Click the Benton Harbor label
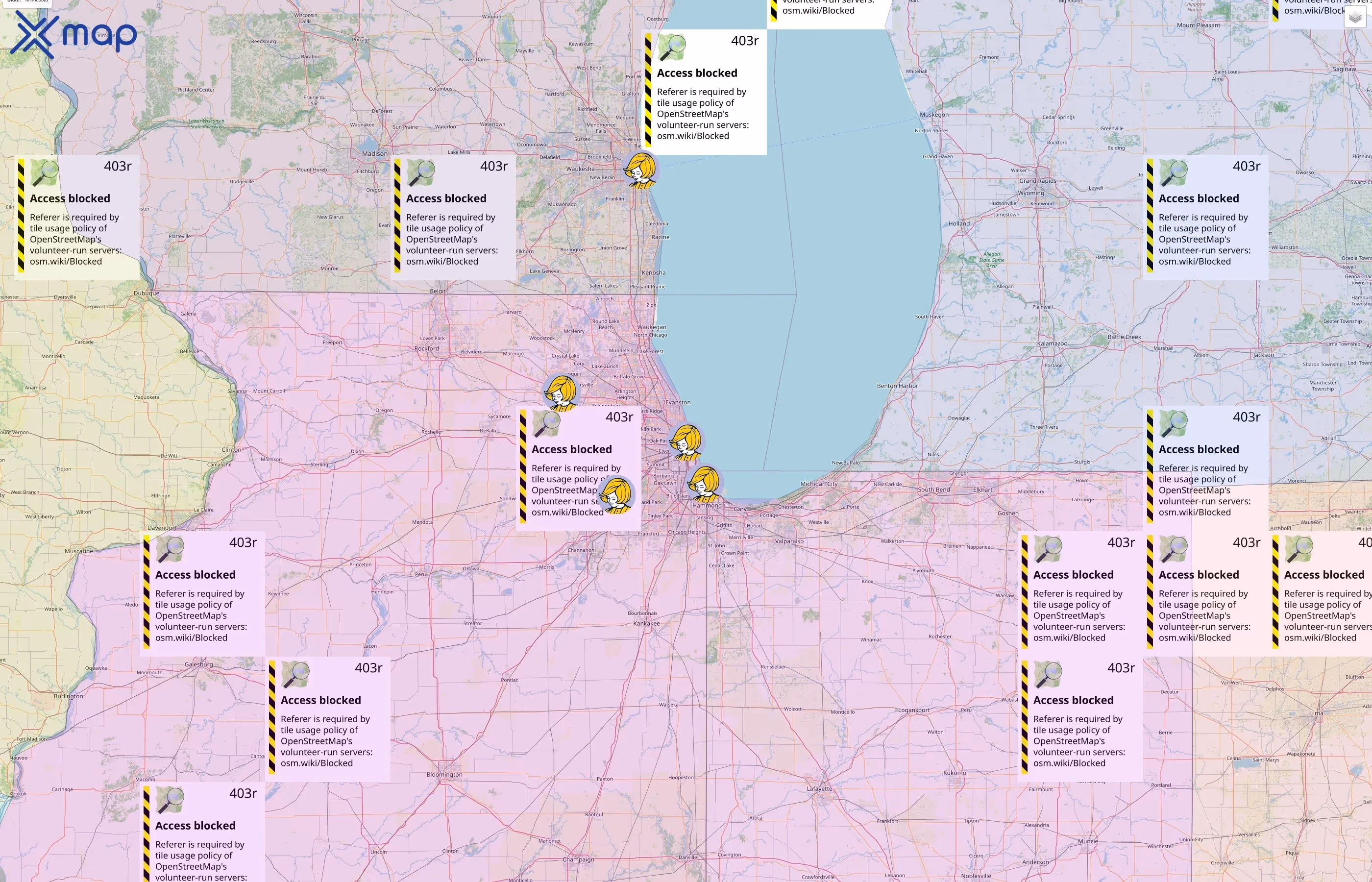 coord(897,386)
